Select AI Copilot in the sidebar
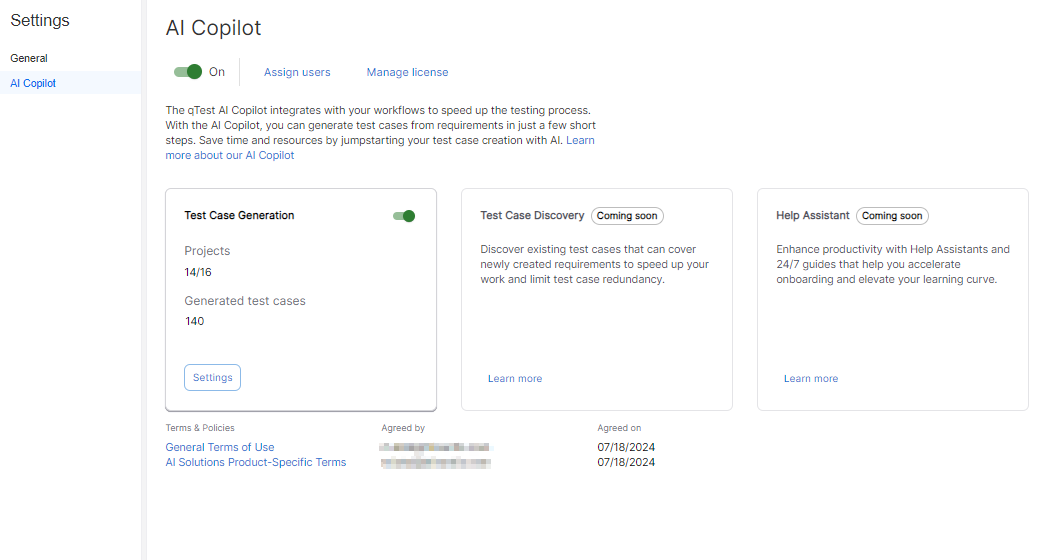 33,83
